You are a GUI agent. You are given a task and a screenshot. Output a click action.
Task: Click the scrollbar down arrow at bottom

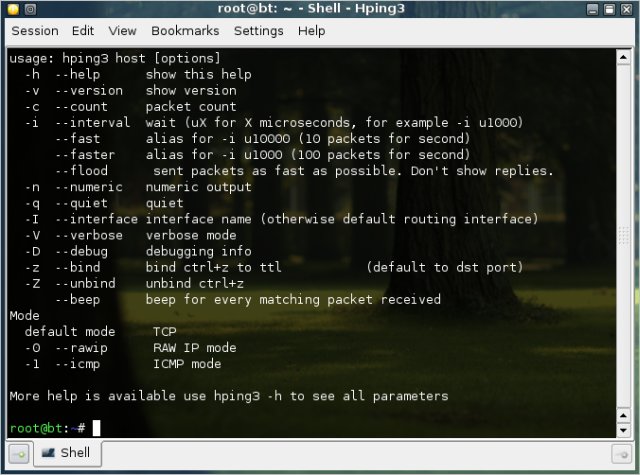click(x=623, y=430)
